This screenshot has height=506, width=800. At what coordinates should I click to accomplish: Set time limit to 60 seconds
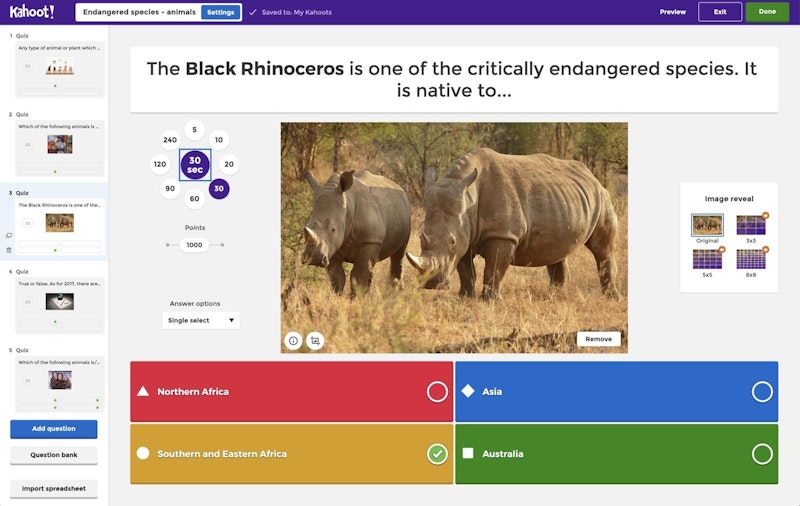click(x=194, y=198)
